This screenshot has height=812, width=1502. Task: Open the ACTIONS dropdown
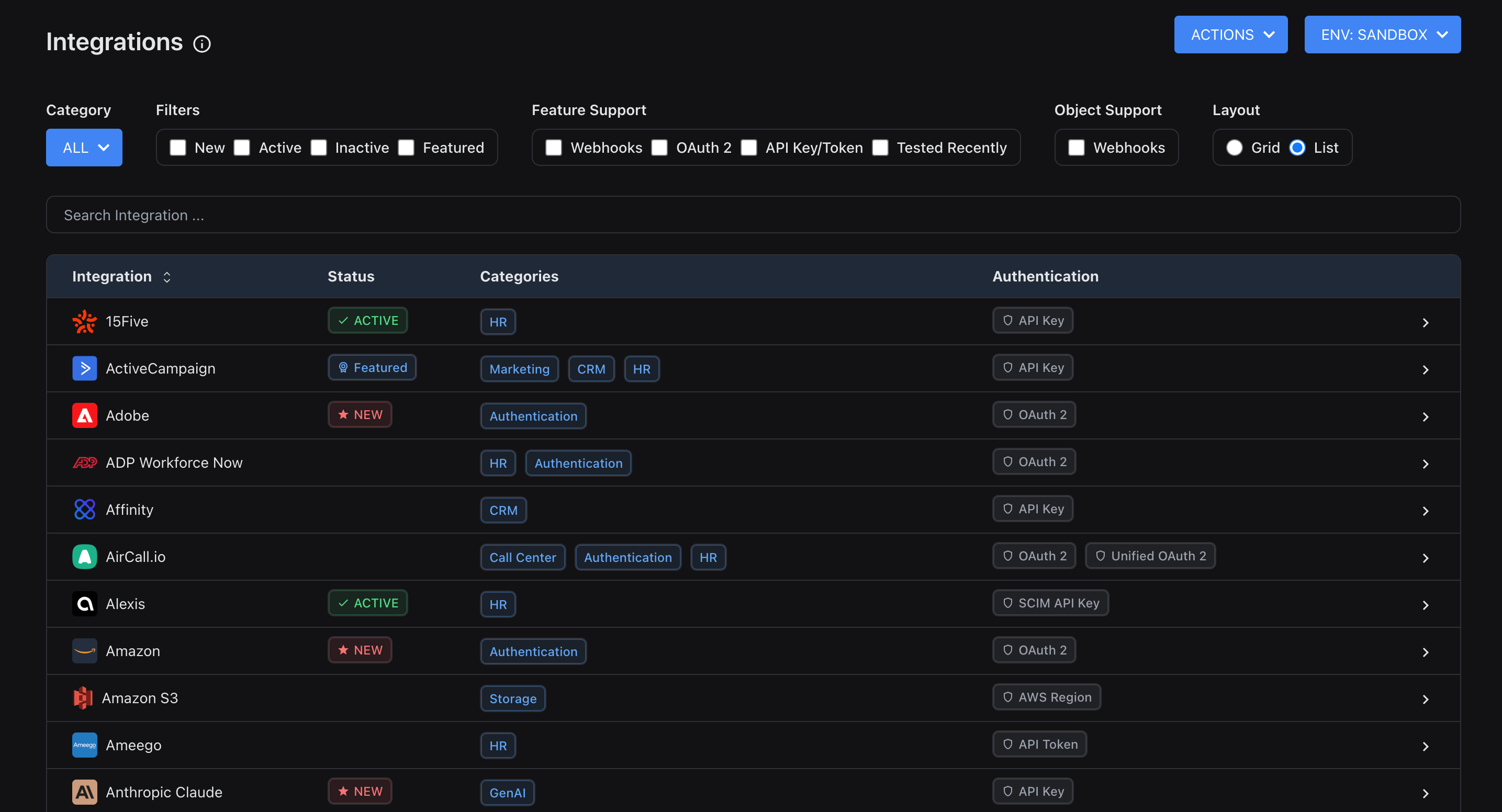[1230, 35]
